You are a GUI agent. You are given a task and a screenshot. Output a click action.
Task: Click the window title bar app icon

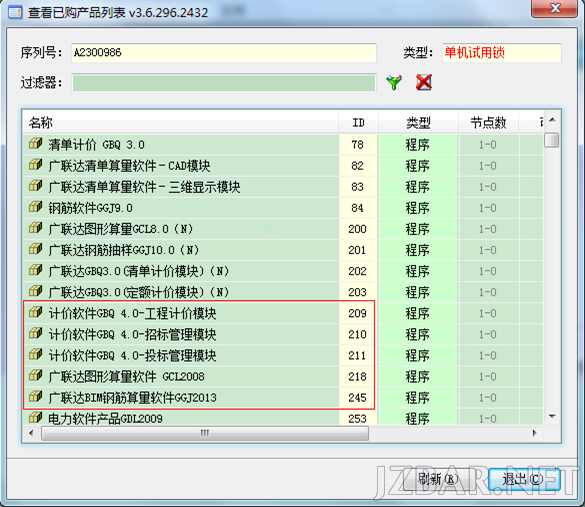coord(15,12)
